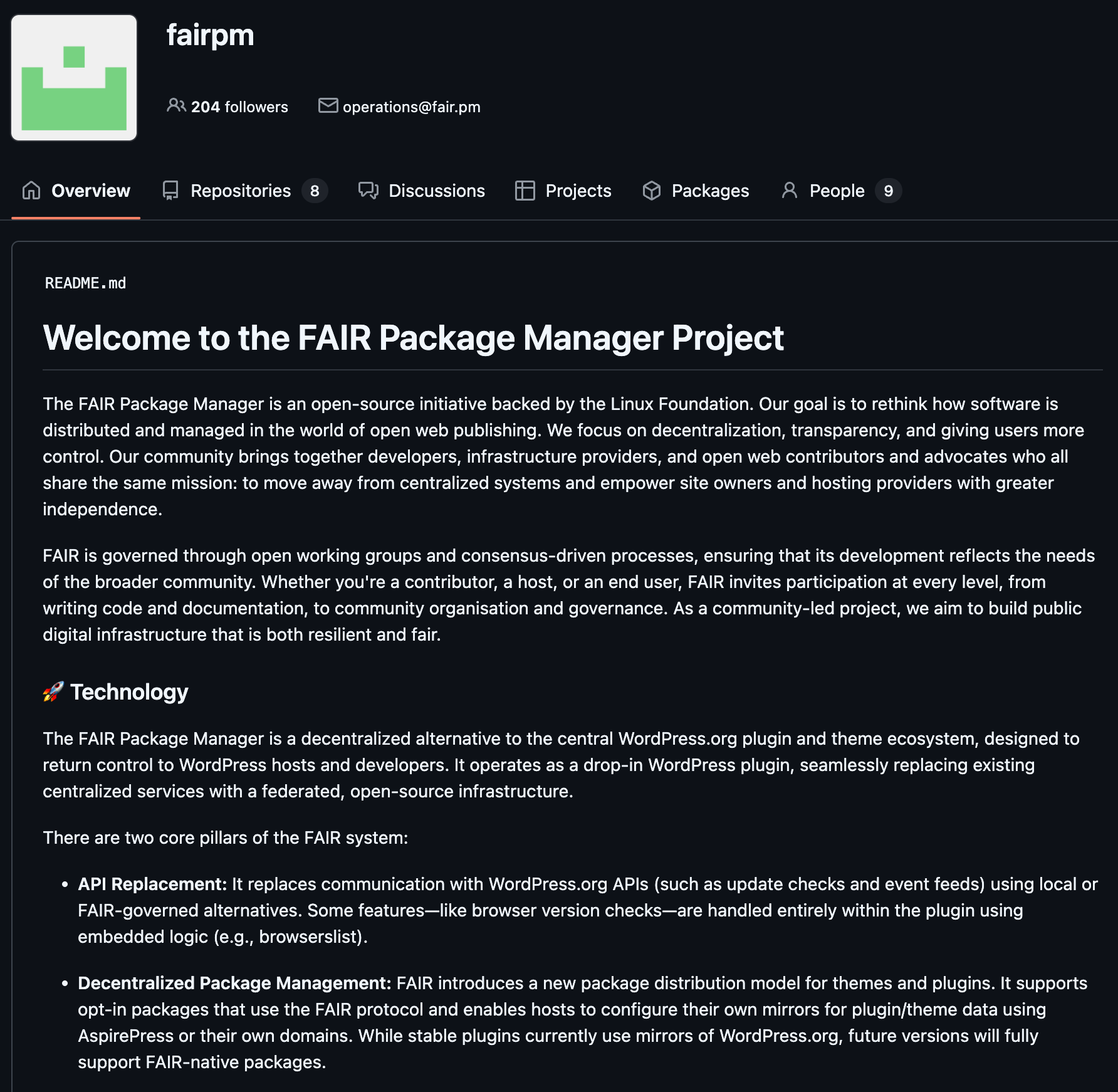The height and width of the screenshot is (1092, 1118).
Task: Click the People count badge 9
Action: (x=888, y=191)
